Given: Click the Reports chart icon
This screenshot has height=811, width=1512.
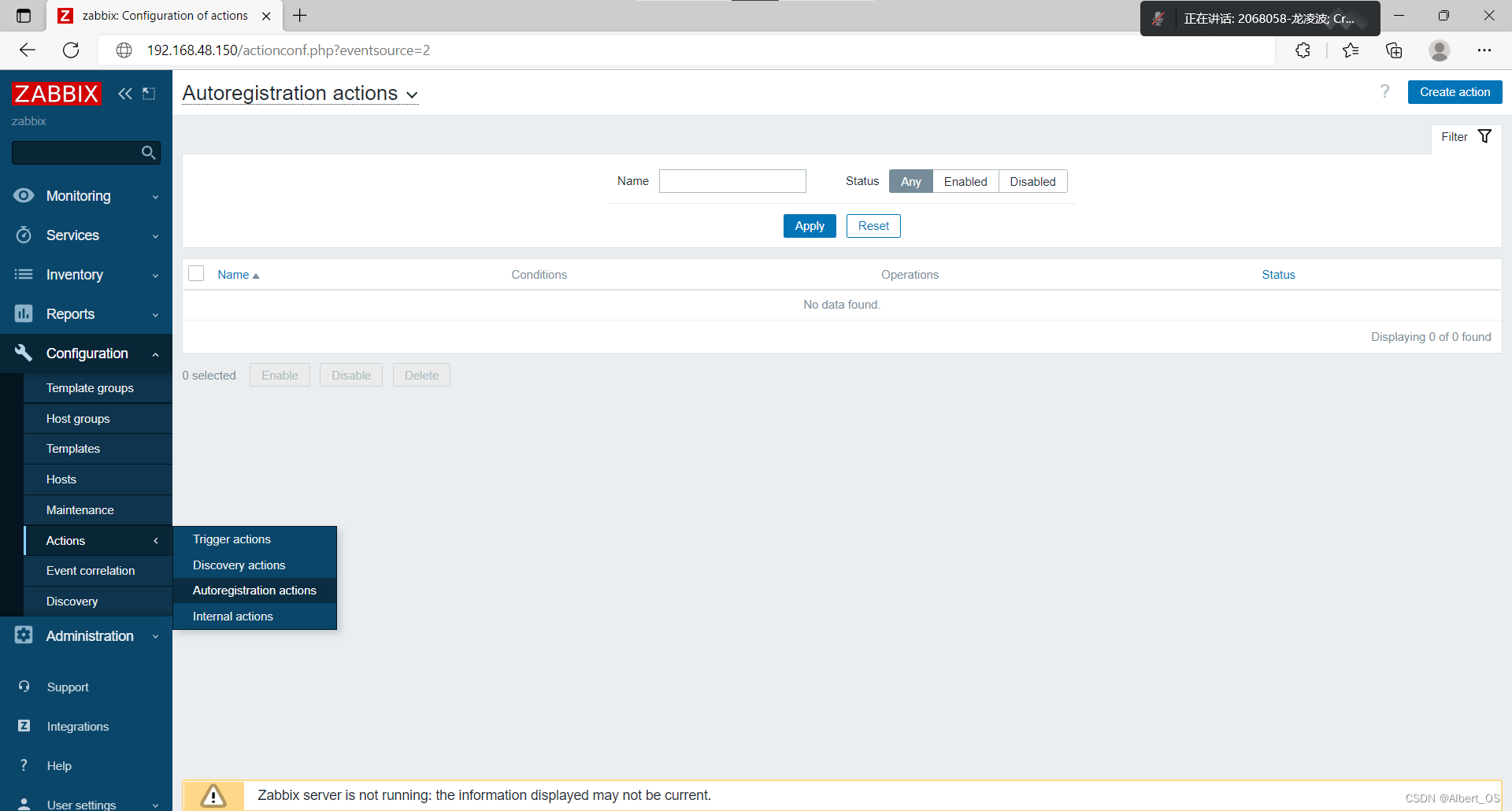Looking at the screenshot, I should click(24, 313).
